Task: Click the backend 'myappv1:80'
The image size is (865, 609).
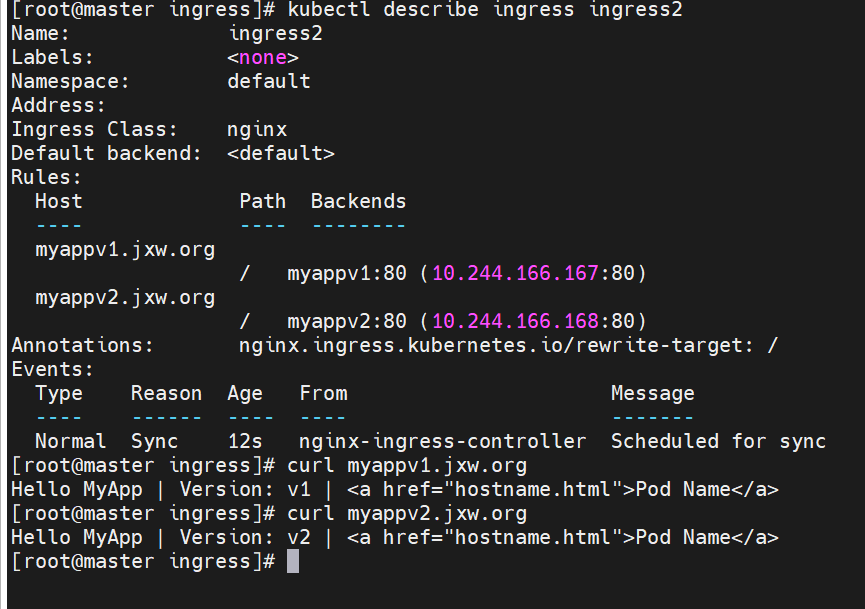Action: point(347,274)
